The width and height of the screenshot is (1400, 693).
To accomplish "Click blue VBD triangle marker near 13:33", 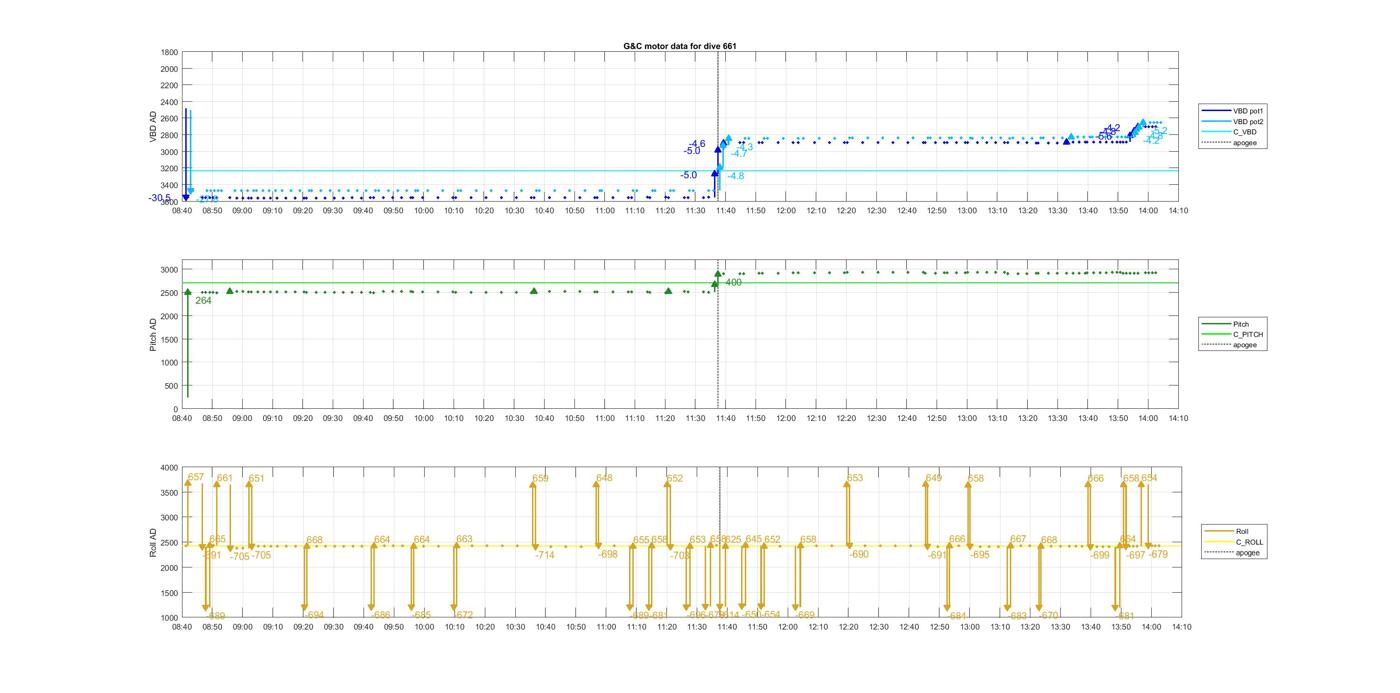I will click(1067, 141).
